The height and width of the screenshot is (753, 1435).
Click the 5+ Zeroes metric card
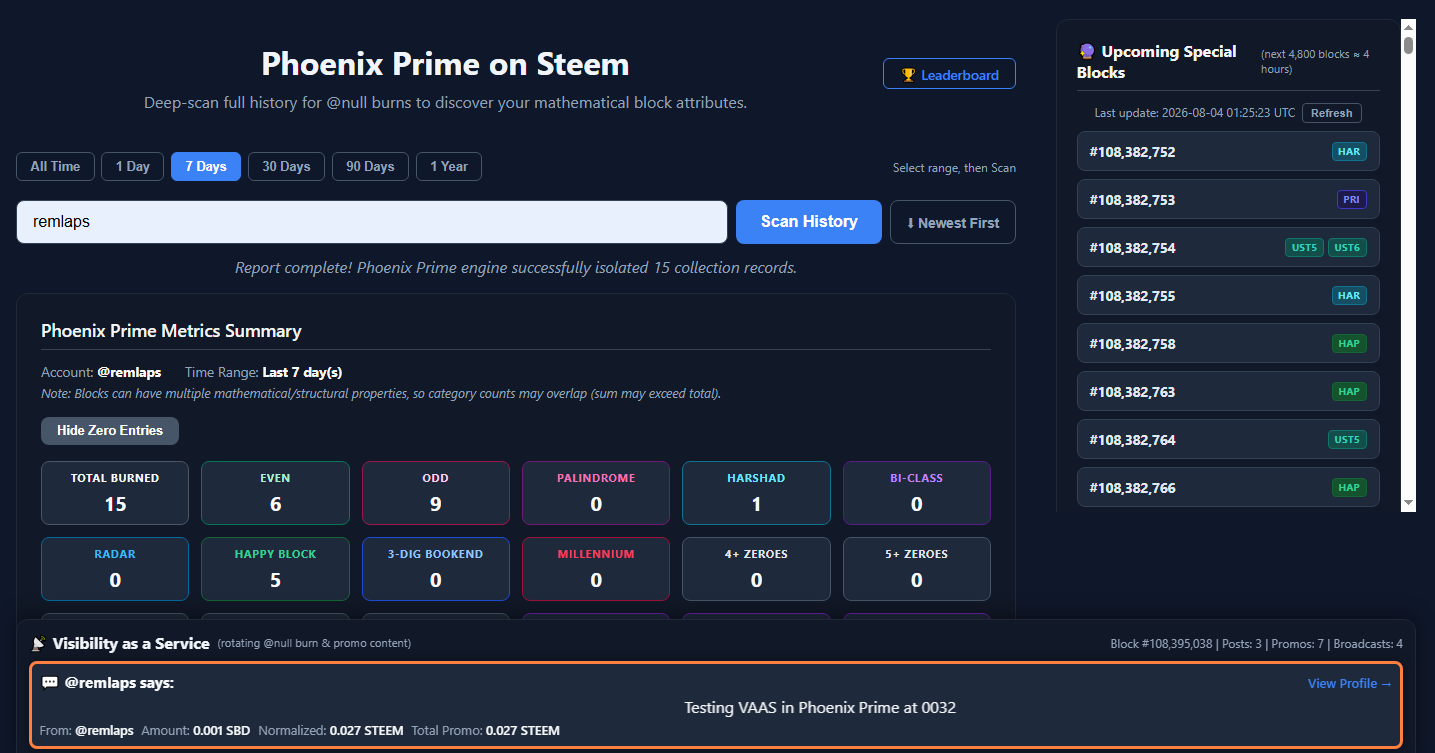(x=917, y=569)
